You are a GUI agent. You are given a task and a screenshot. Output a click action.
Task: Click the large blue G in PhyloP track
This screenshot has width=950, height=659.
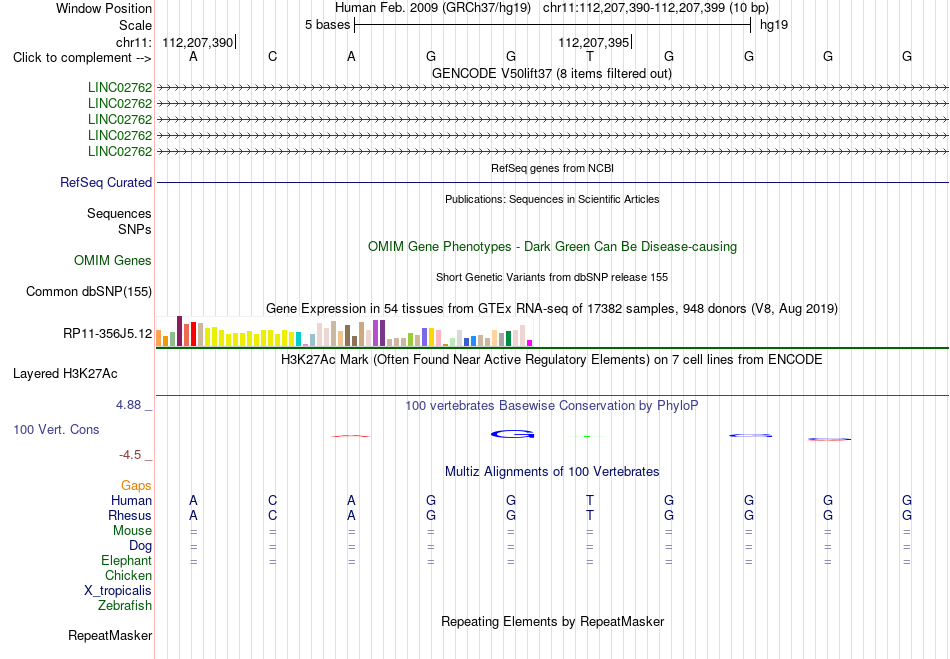pos(513,434)
